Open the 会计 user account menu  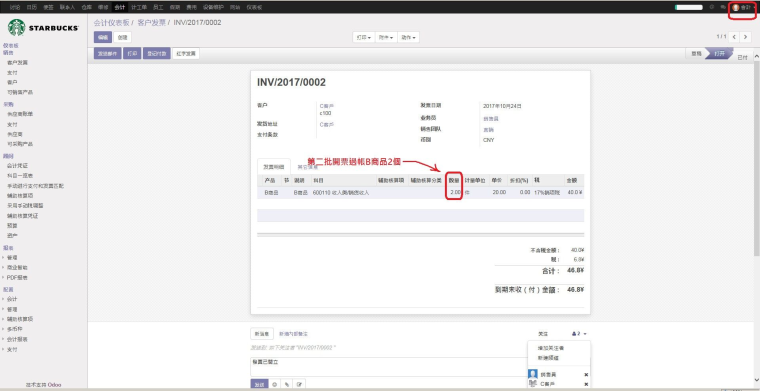pos(742,7)
